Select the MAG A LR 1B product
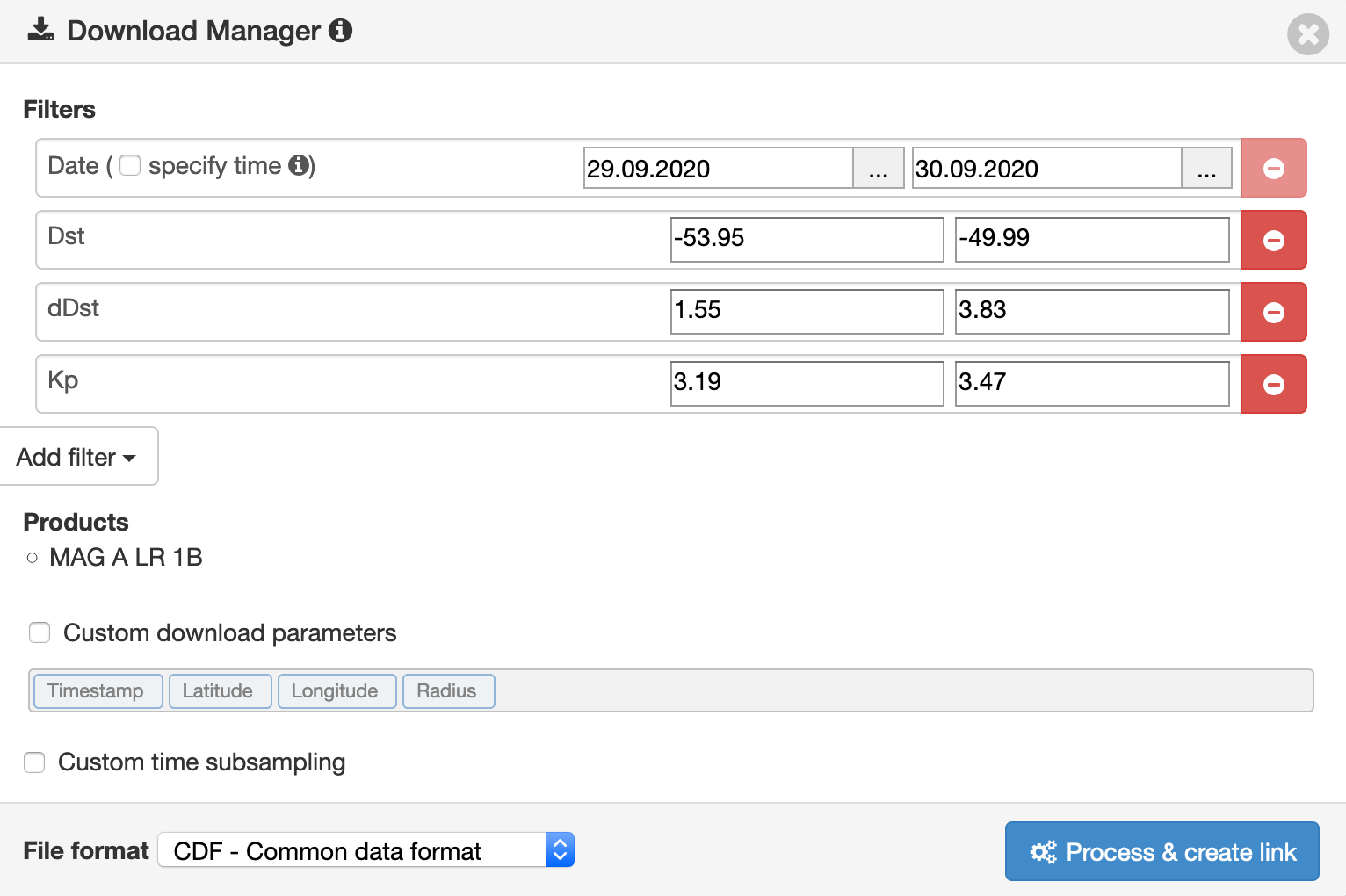Image resolution: width=1346 pixels, height=896 pixels. (32, 557)
